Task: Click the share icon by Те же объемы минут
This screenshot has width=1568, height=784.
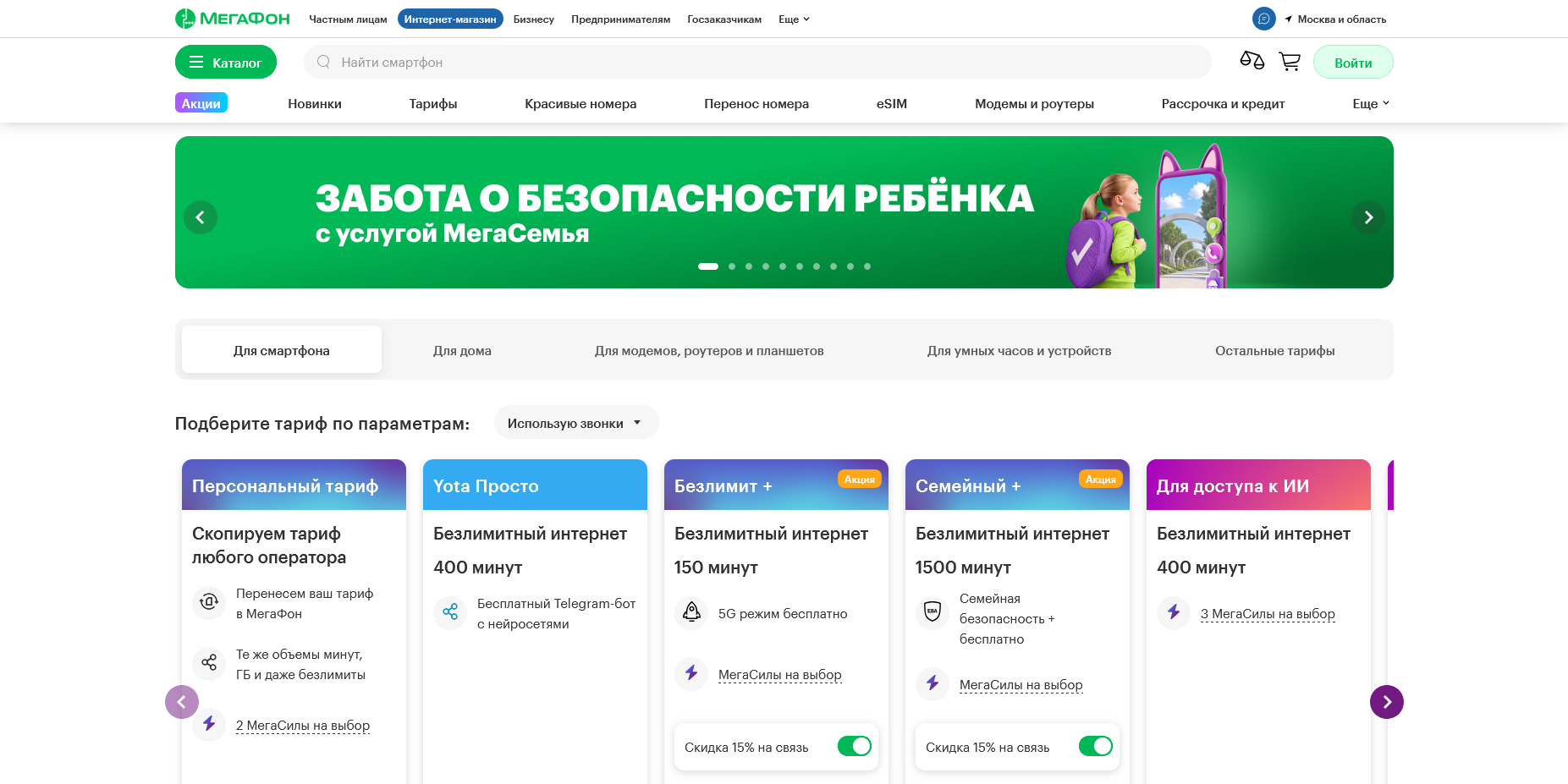Action: coord(209,664)
